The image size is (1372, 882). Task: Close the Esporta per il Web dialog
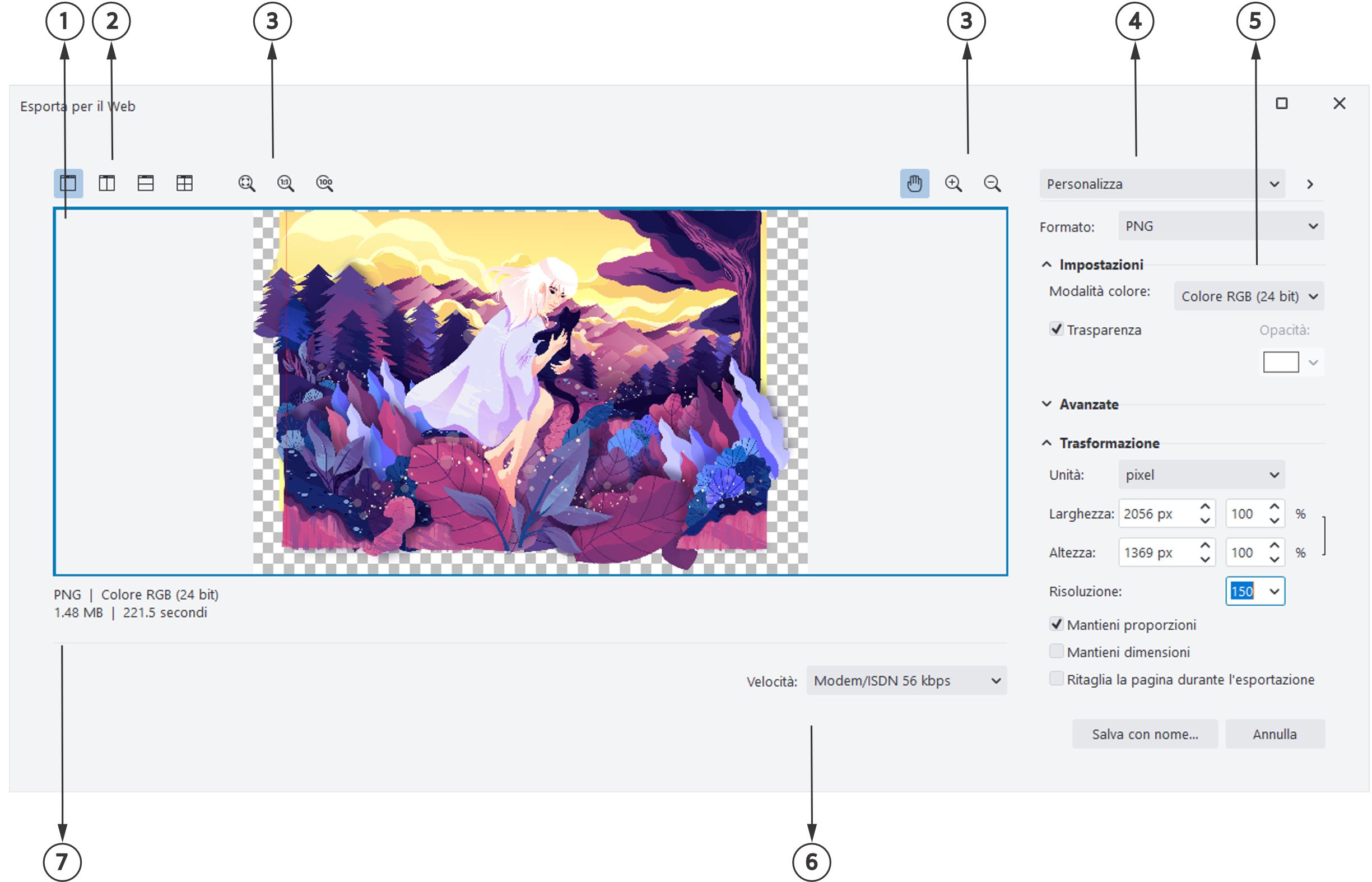coord(1340,104)
